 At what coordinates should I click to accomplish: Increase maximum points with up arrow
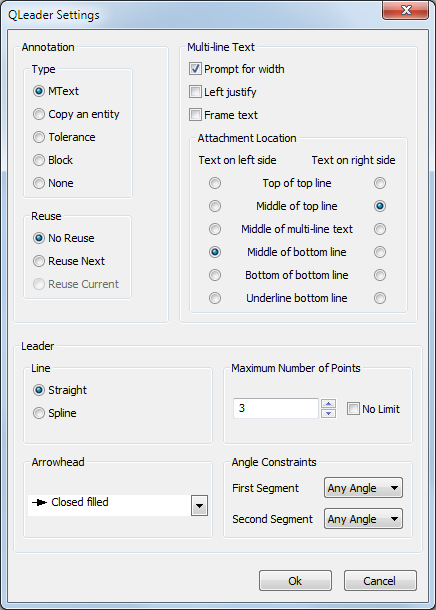pyautogui.click(x=329, y=403)
